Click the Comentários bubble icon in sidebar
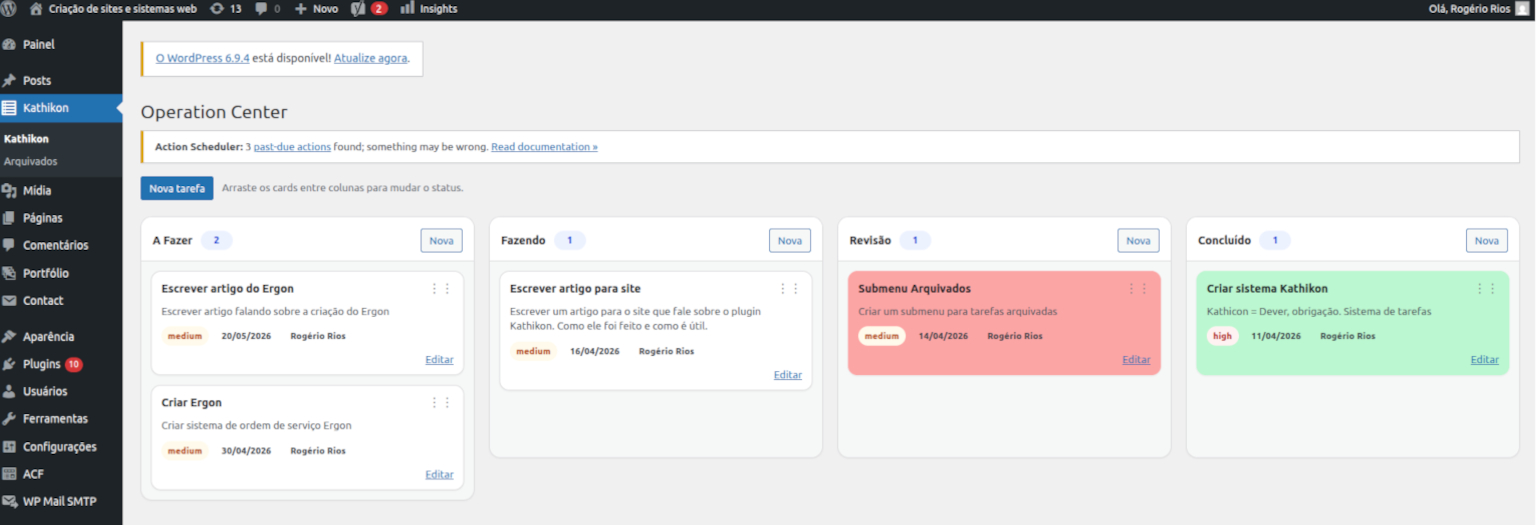The width and height of the screenshot is (1536, 525). [x=9, y=245]
